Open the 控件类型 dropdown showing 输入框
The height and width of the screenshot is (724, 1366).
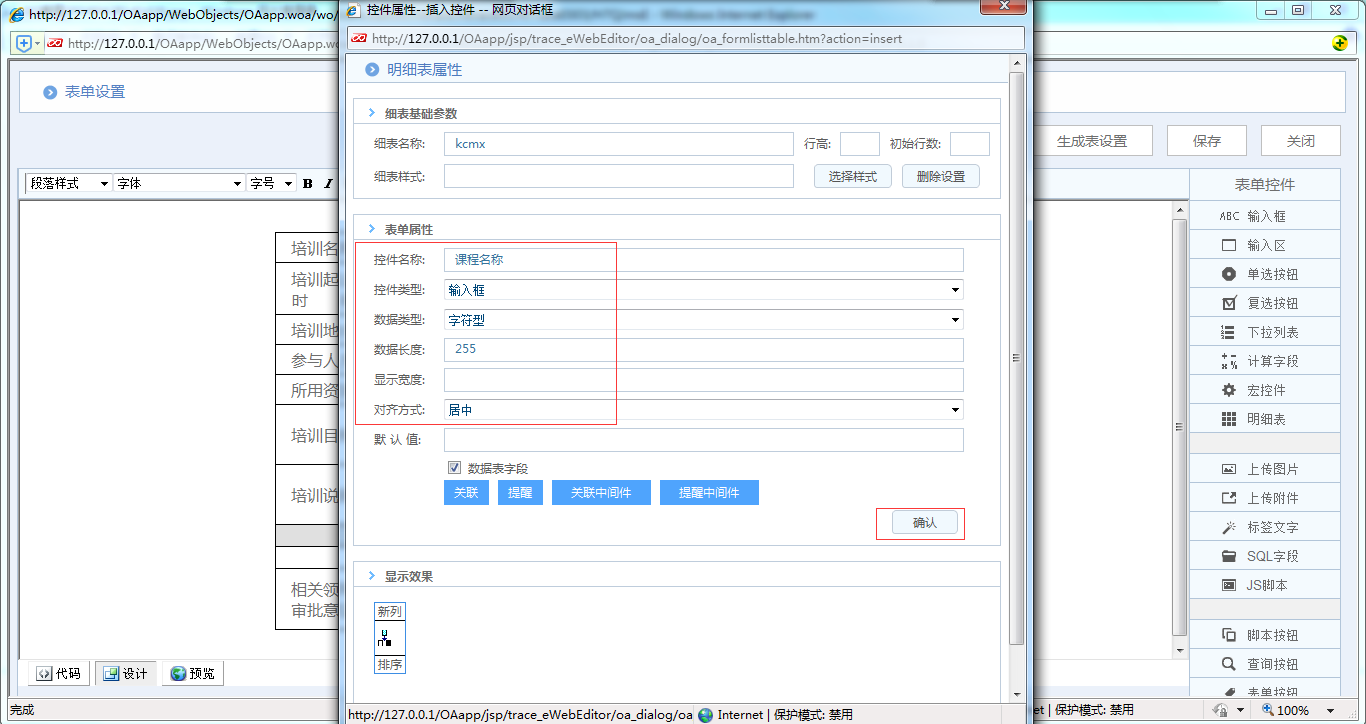pos(955,289)
